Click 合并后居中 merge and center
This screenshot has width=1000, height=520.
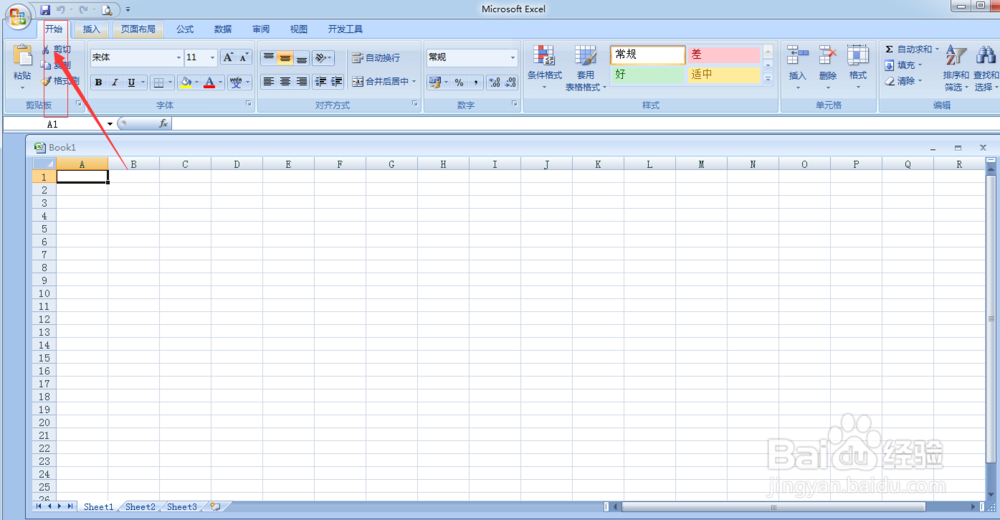pos(381,82)
